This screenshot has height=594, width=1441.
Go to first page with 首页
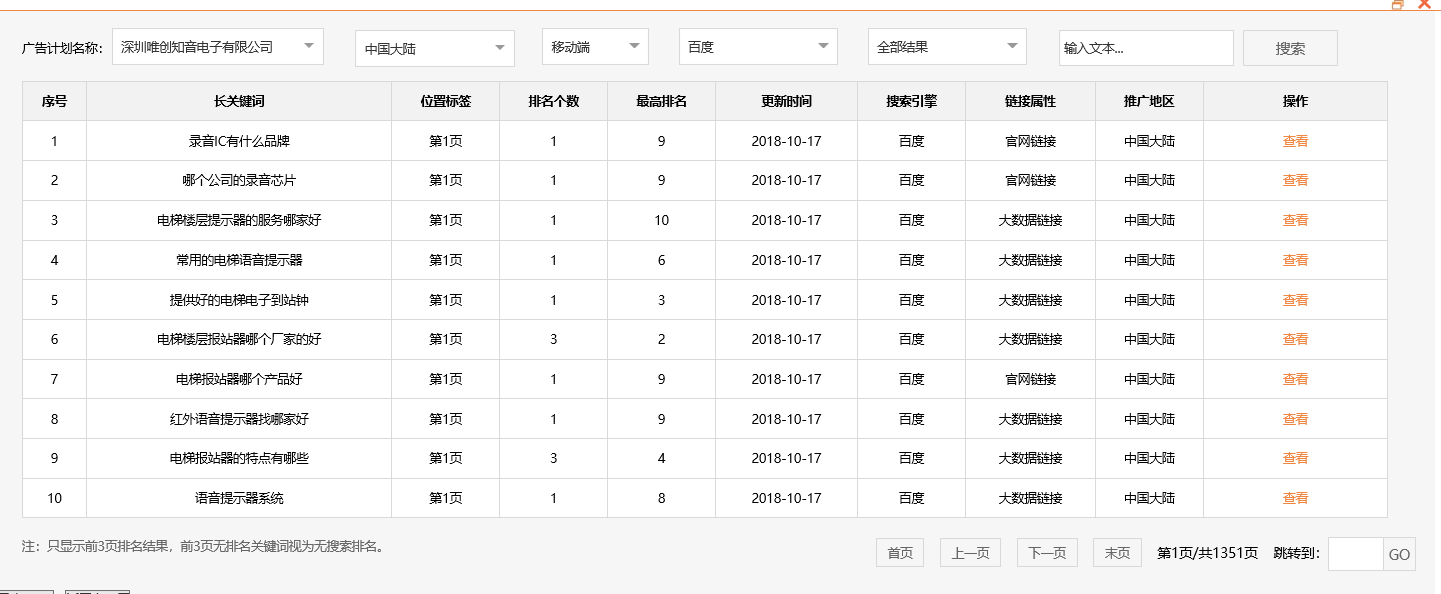pyautogui.click(x=900, y=553)
